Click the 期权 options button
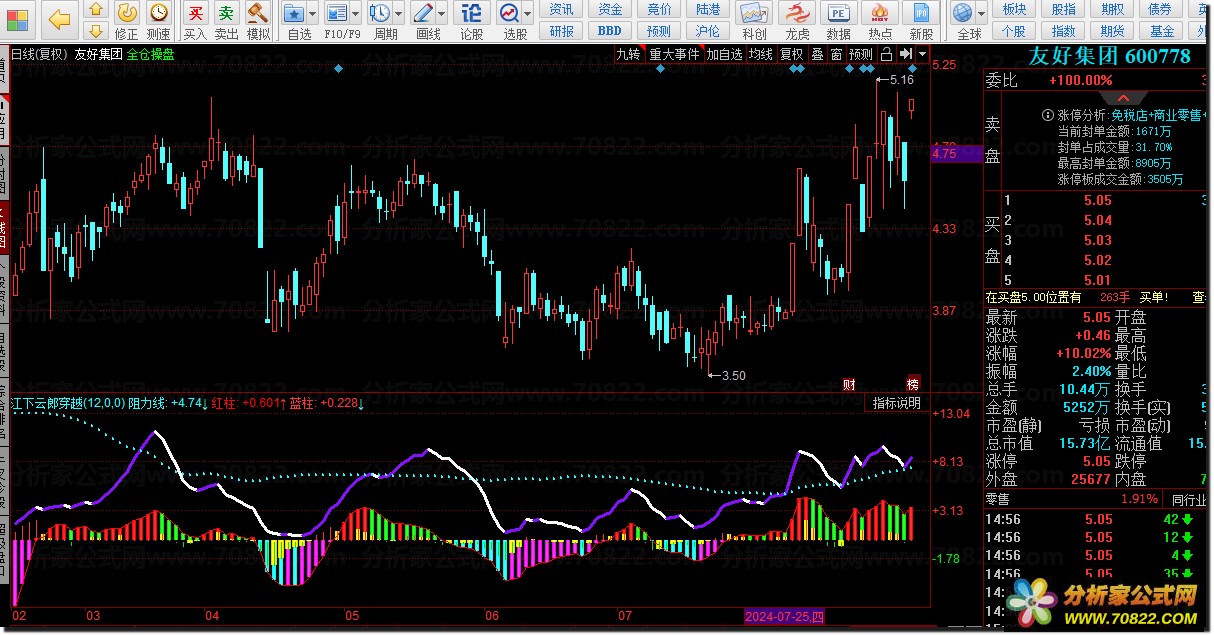Image resolution: width=1214 pixels, height=635 pixels. [1113, 9]
